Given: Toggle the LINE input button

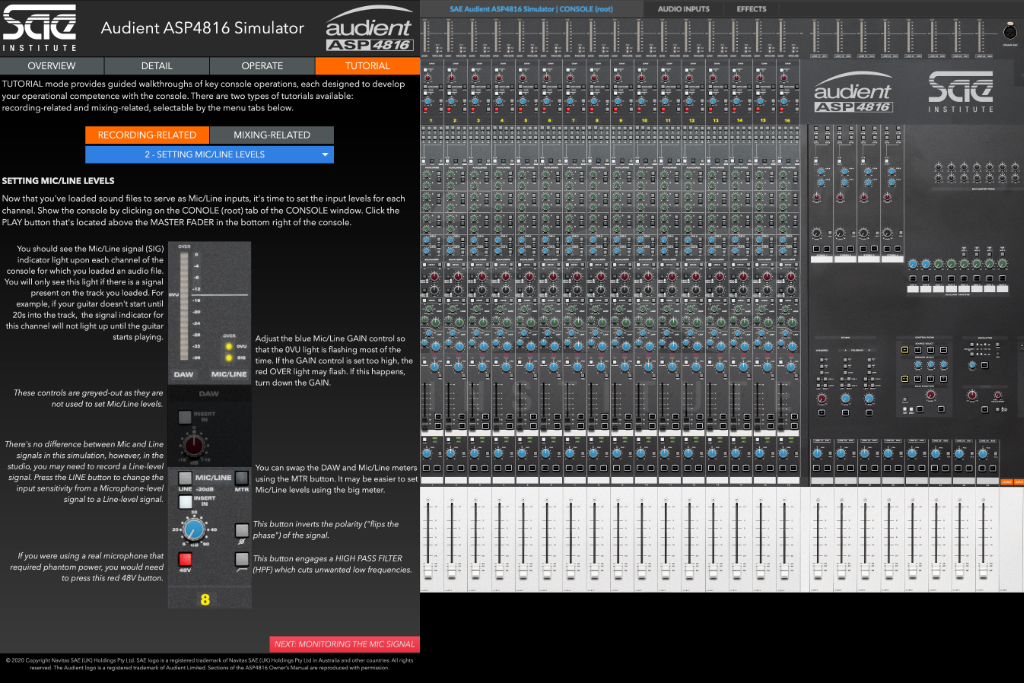Looking at the screenshot, I should pyautogui.click(x=185, y=478).
